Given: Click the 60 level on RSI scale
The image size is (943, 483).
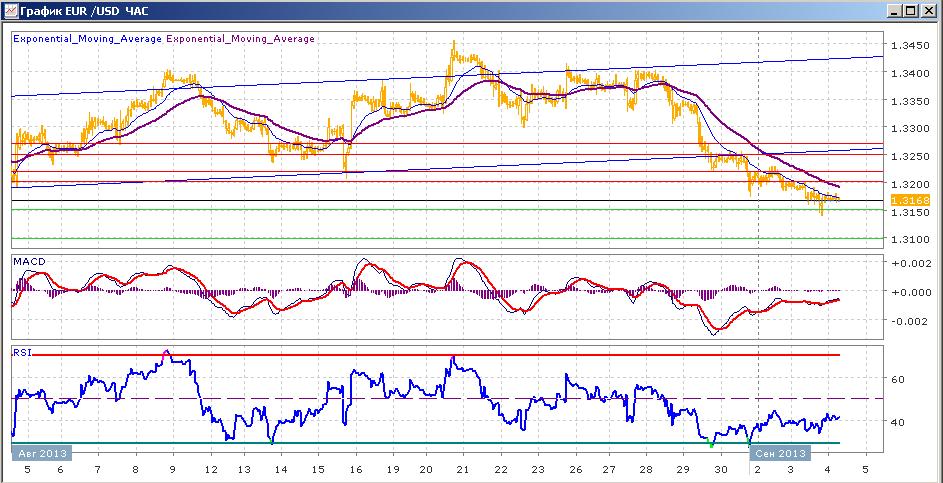Looking at the screenshot, I should tap(898, 380).
